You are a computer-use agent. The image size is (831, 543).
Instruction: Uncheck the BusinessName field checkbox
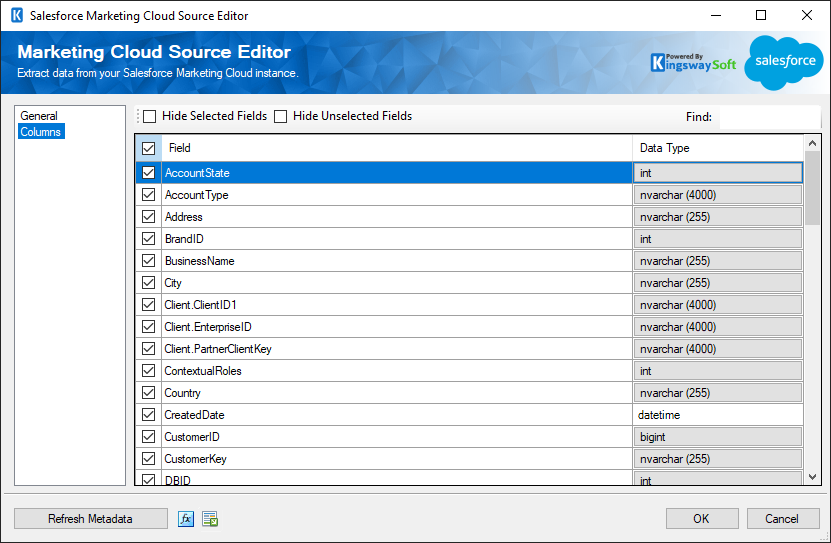148,261
